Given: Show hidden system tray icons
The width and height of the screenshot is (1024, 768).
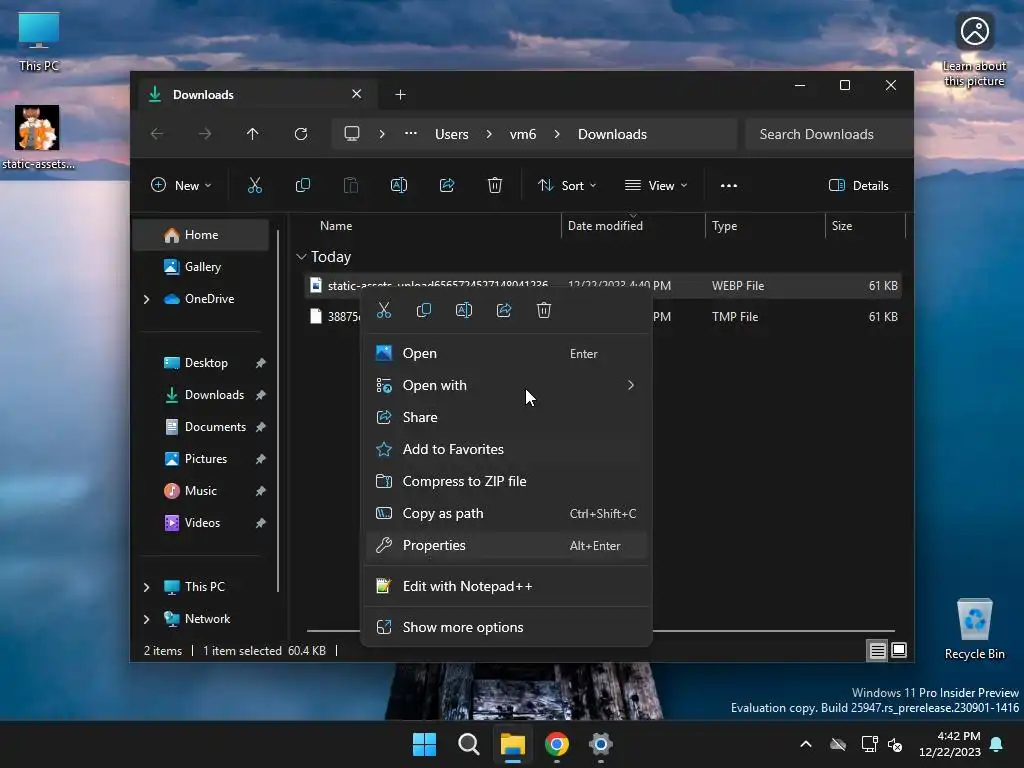Looking at the screenshot, I should [x=806, y=744].
